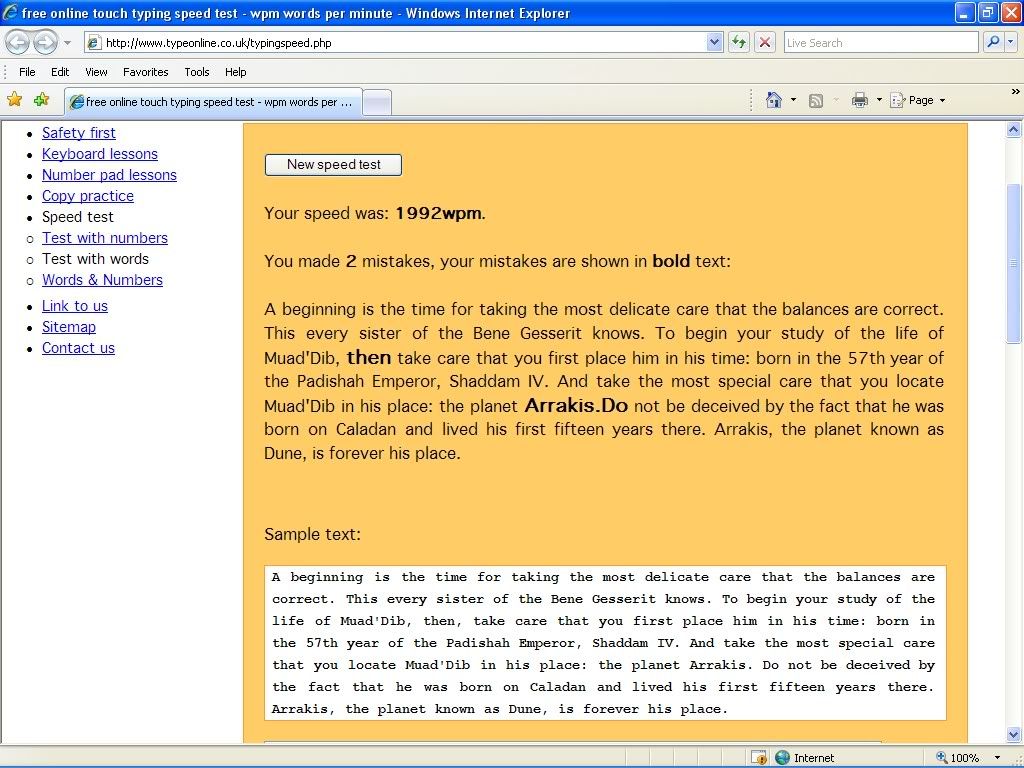Expand the Home button dropdown arrow
Screen dimensions: 1024x768
pyautogui.click(x=793, y=100)
